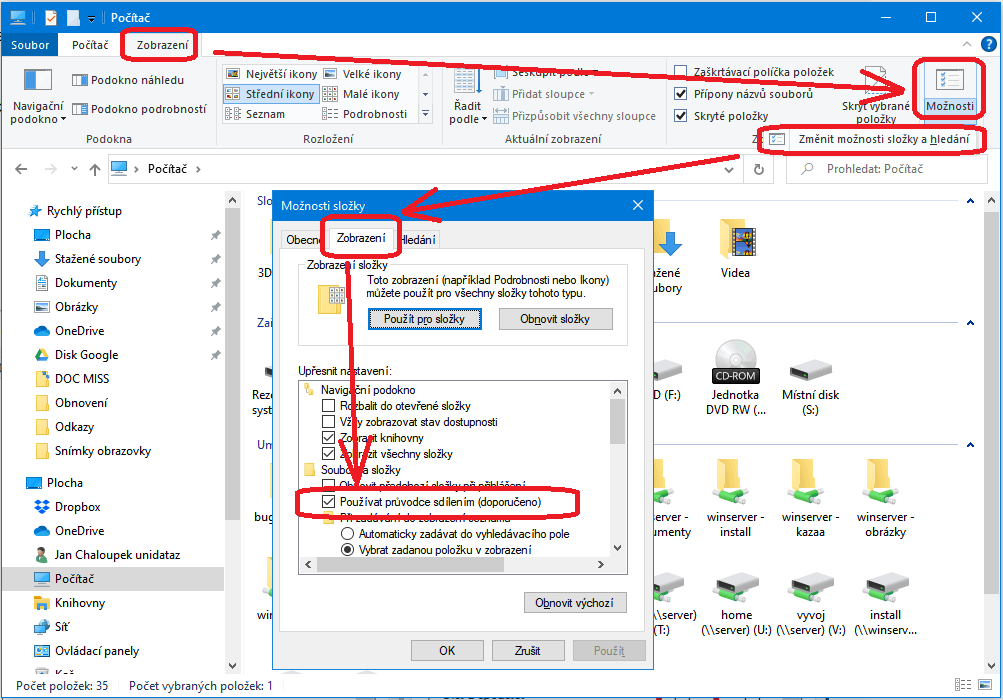Viewport: 1003px width, 700px height.
Task: Enable Zaškrtávací políčka položek checkbox
Action: 681,72
